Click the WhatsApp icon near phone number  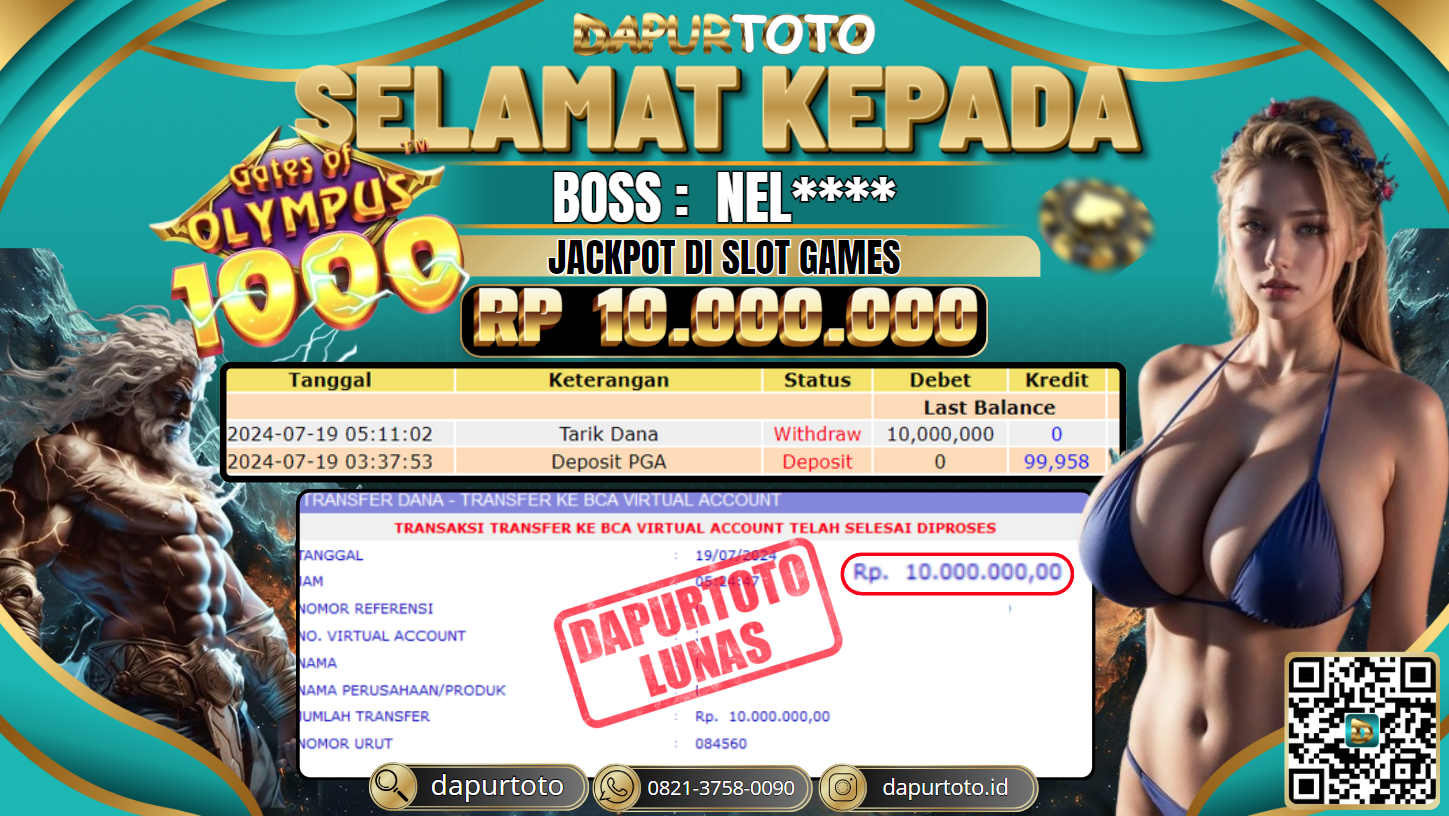616,788
